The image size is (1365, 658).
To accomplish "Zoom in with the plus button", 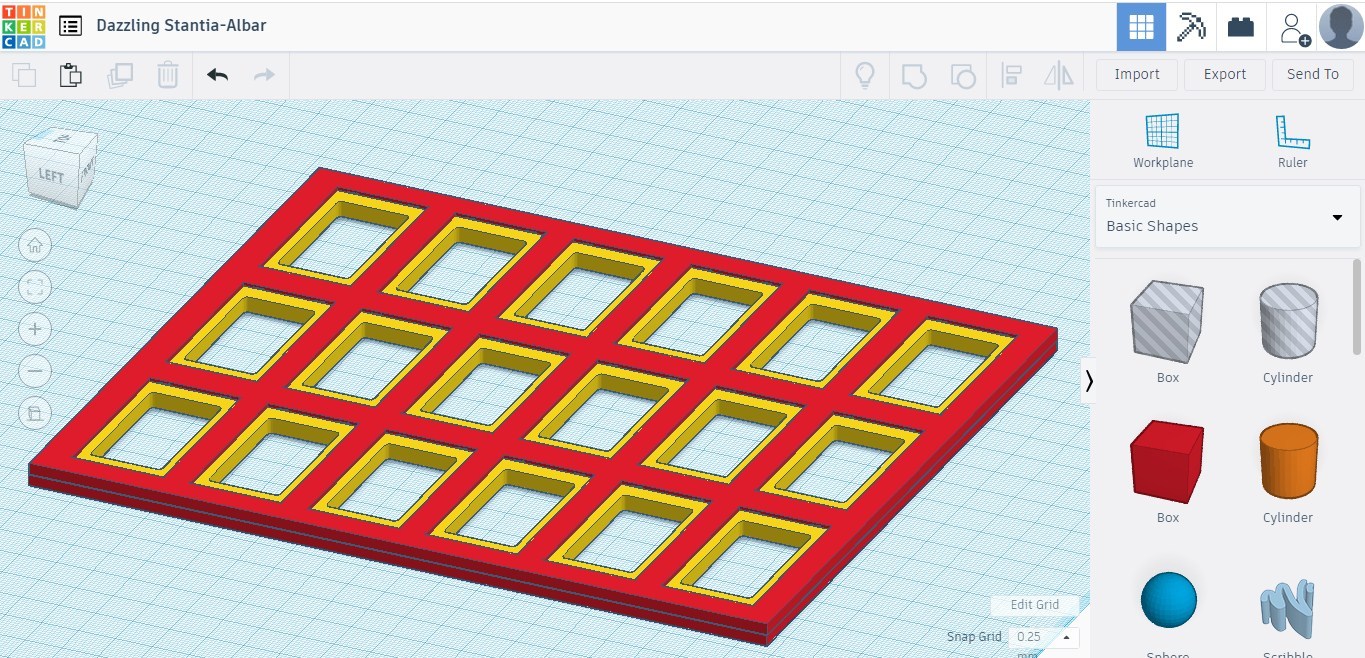I will [35, 329].
